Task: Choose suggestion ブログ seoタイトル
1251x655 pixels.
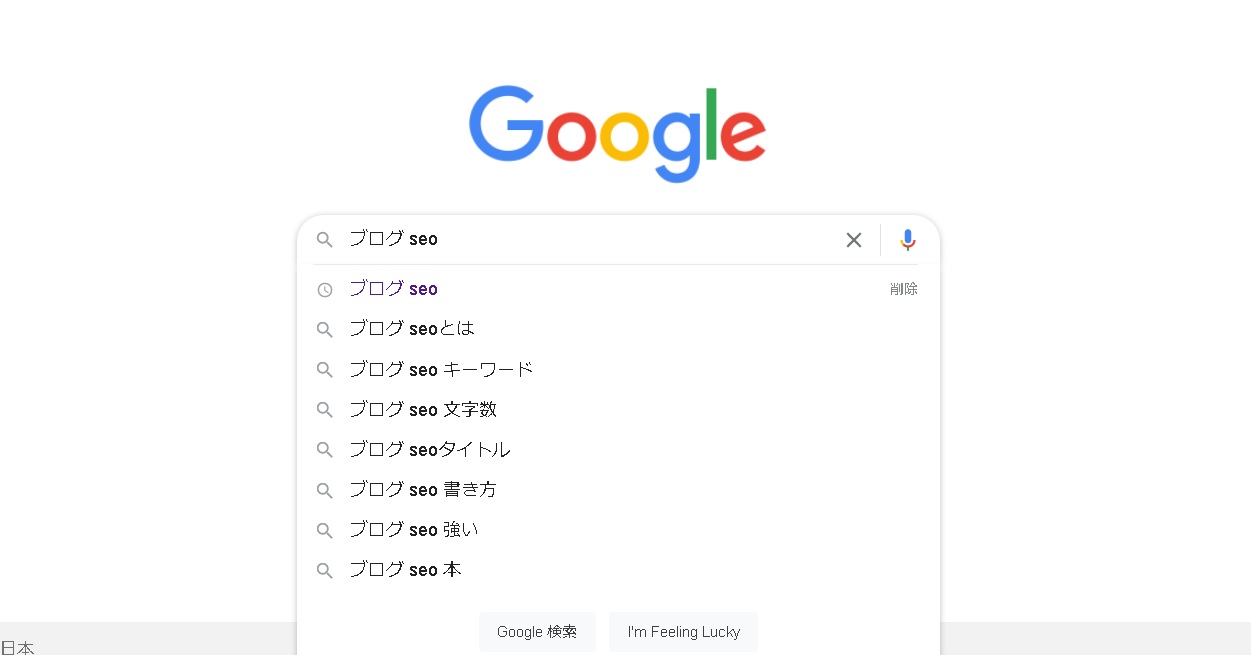Action: (430, 450)
